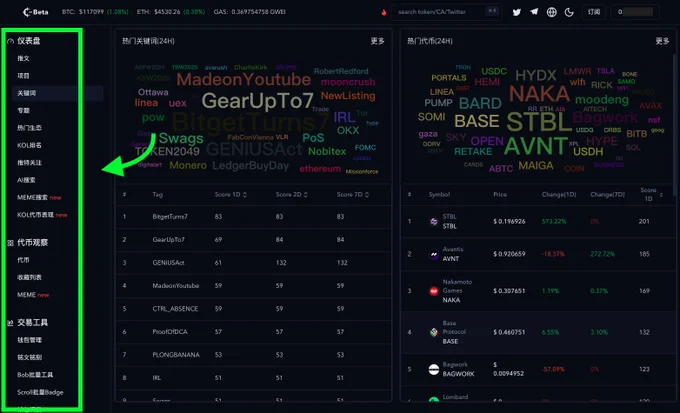Open Scroll批量Badge in the sidebar

(40, 392)
